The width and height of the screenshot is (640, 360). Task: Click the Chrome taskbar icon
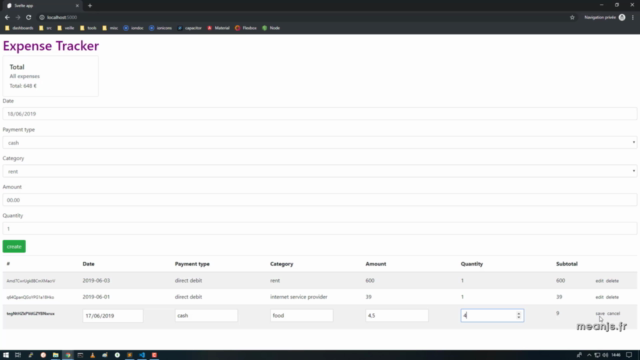pyautogui.click(x=68, y=355)
